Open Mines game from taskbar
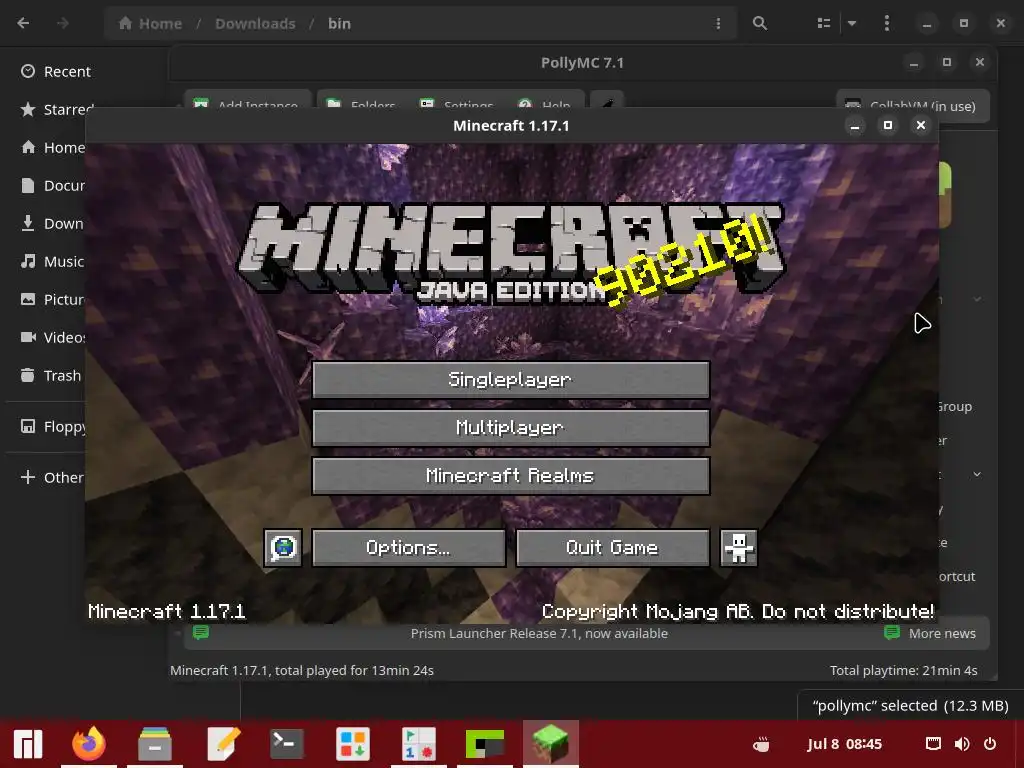The image size is (1024, 768). click(x=419, y=744)
